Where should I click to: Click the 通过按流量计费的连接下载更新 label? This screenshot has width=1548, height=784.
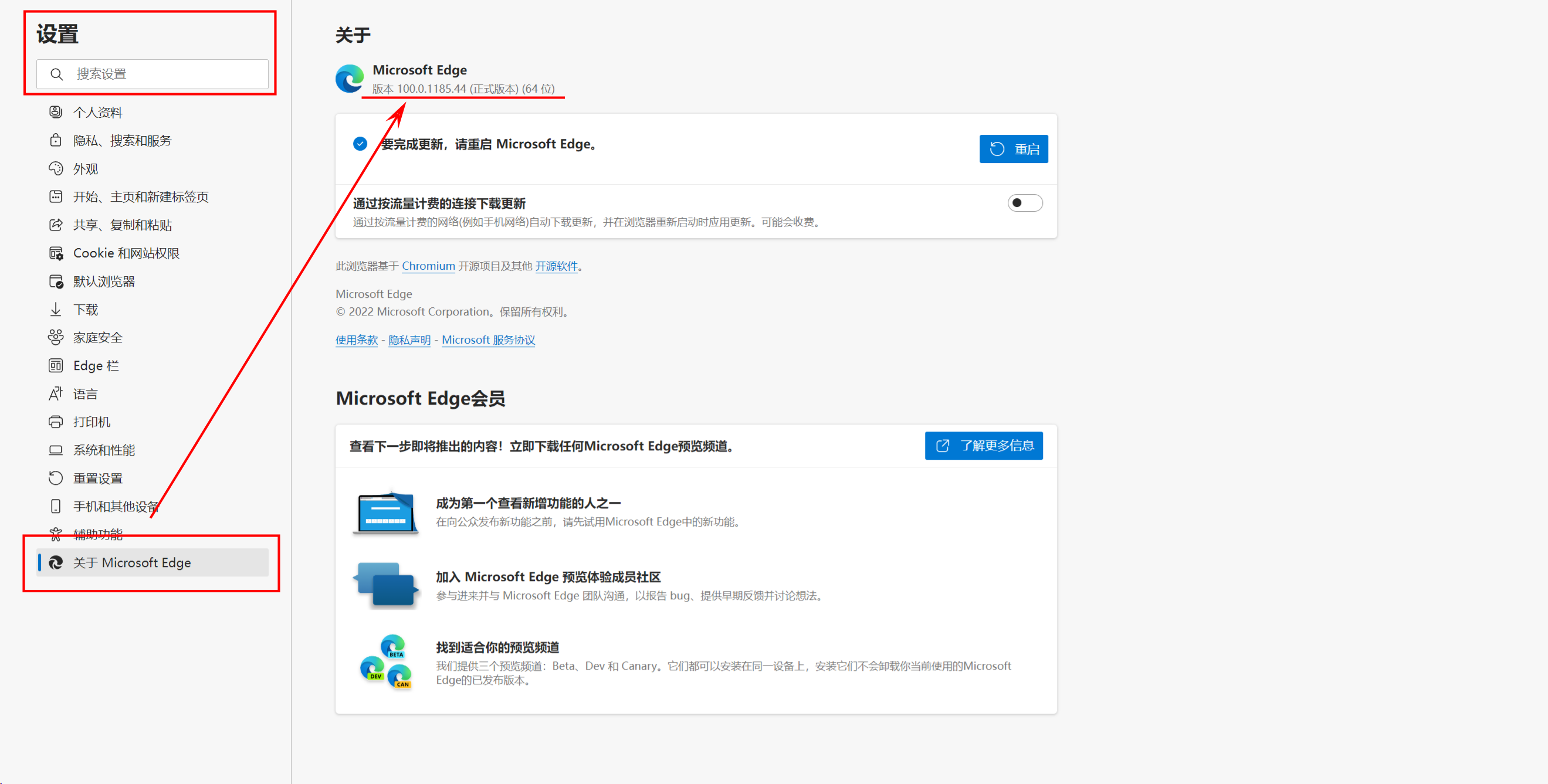[439, 203]
